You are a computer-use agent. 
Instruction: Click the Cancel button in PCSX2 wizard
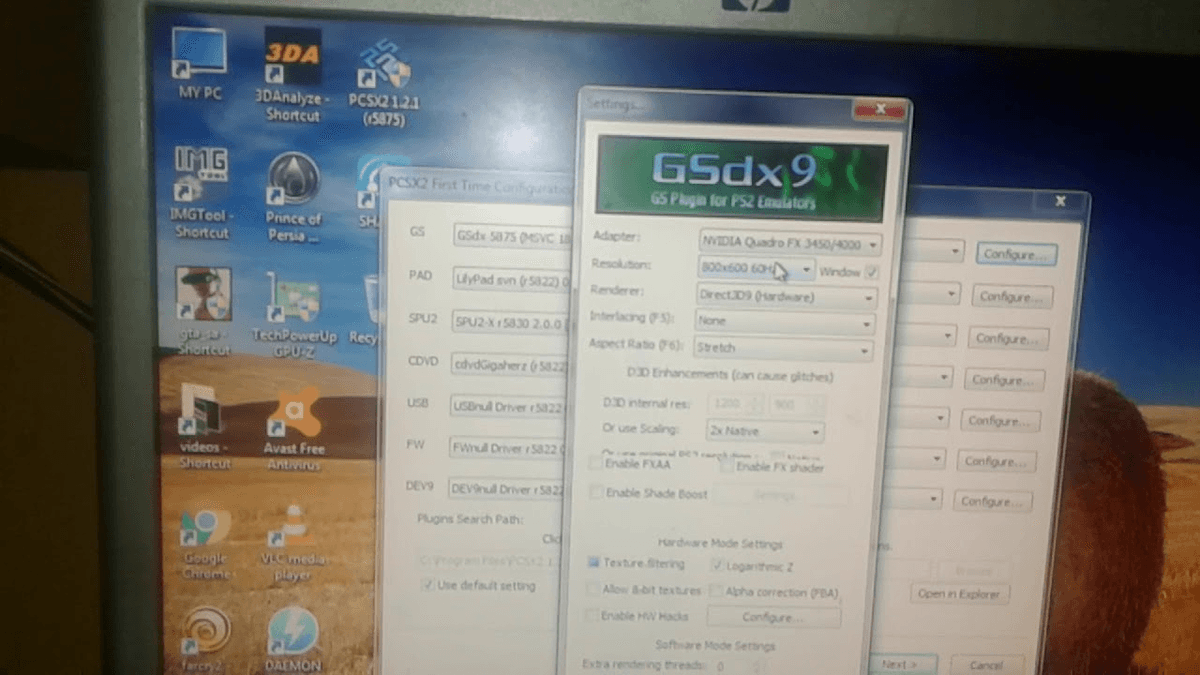click(x=985, y=664)
